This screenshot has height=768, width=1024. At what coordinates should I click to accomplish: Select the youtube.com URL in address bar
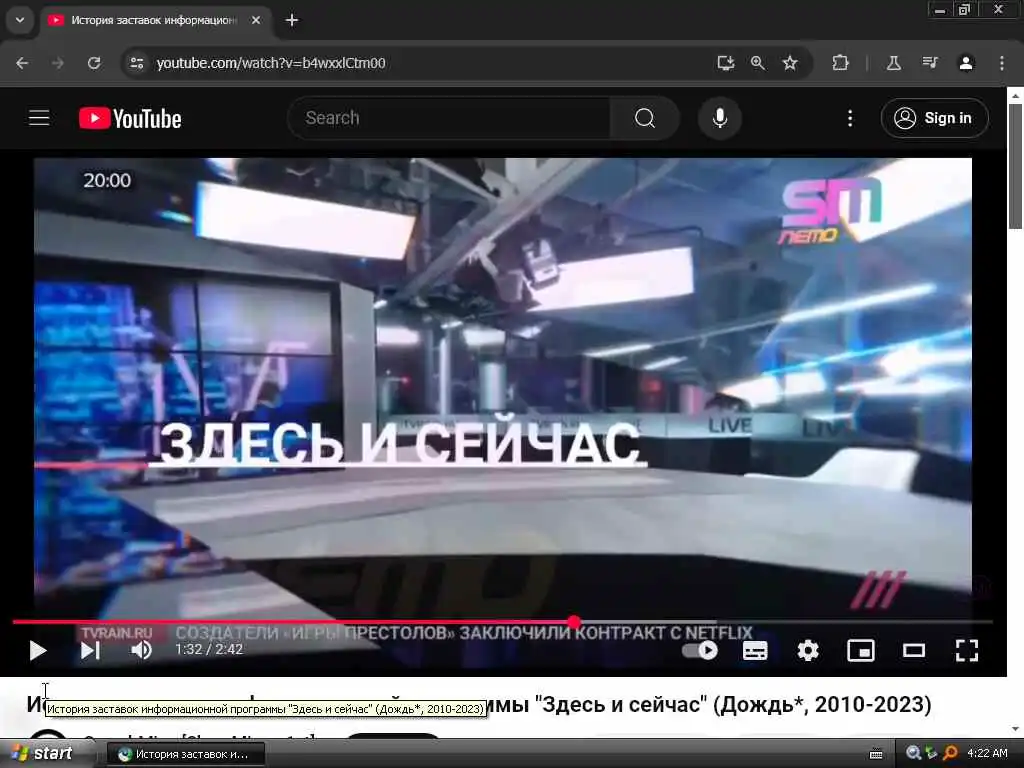tap(271, 63)
